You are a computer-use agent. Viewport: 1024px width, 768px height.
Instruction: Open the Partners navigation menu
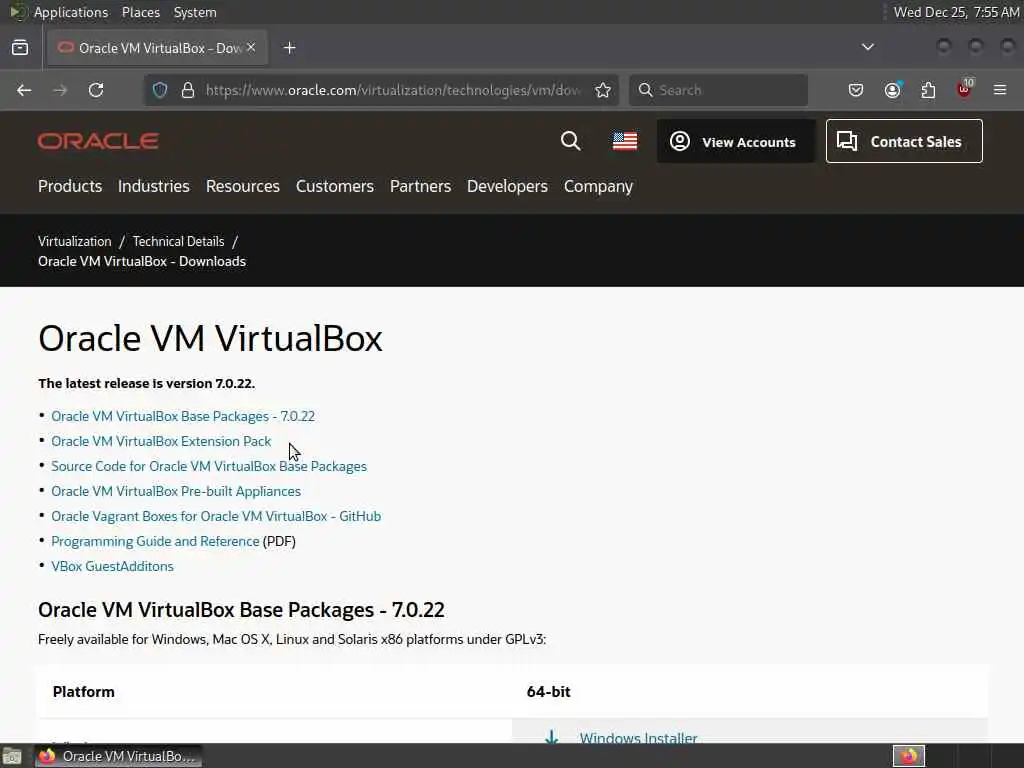coord(420,186)
